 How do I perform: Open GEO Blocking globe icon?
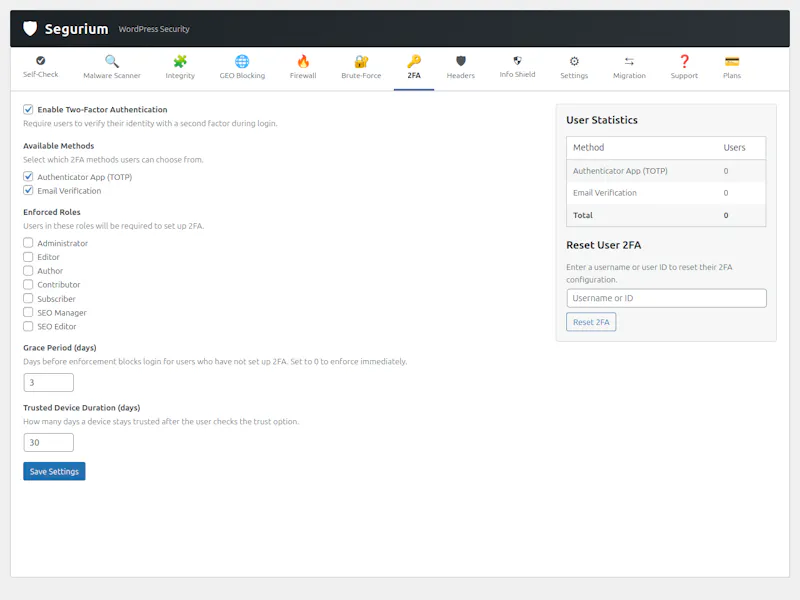(x=242, y=61)
